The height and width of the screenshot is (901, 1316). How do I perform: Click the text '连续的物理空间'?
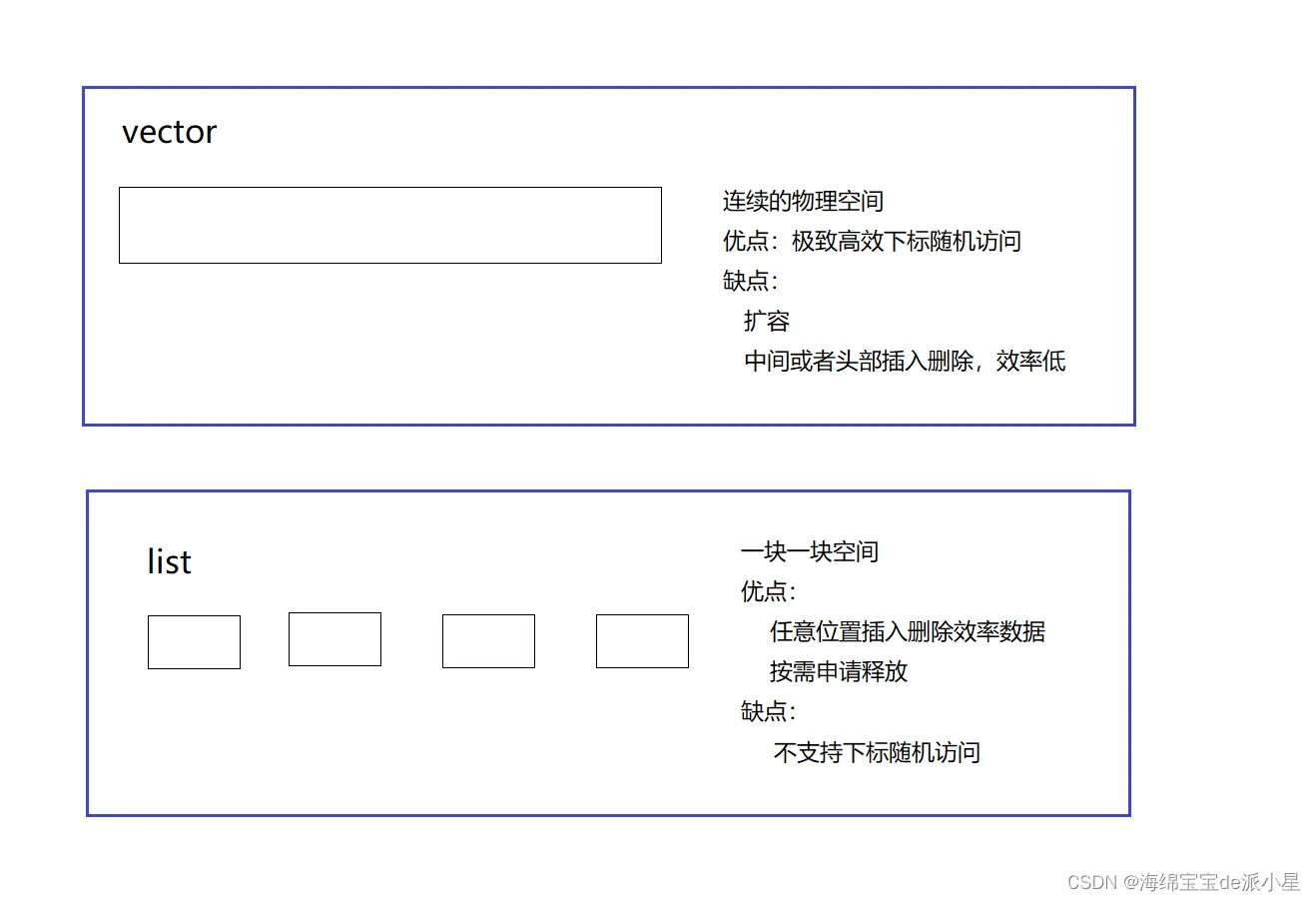(x=803, y=201)
